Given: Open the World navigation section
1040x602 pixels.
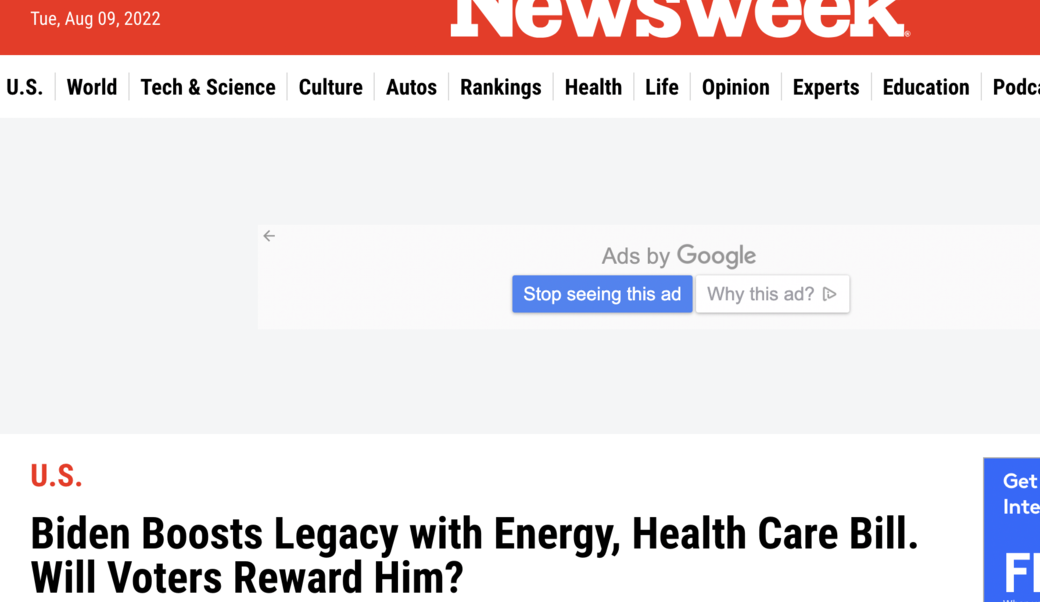Looking at the screenshot, I should pos(92,87).
